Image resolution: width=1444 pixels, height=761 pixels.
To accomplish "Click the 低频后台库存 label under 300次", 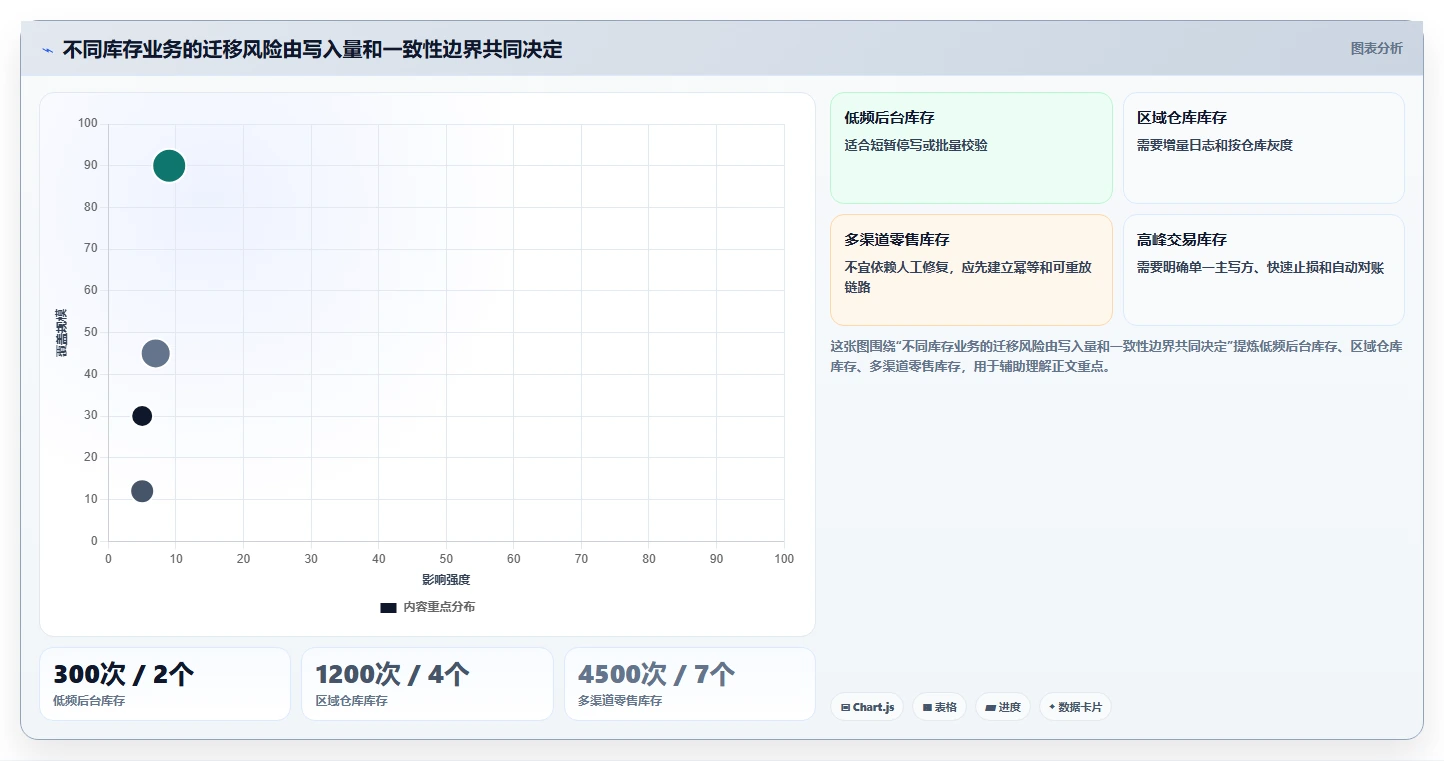I will pos(89,701).
